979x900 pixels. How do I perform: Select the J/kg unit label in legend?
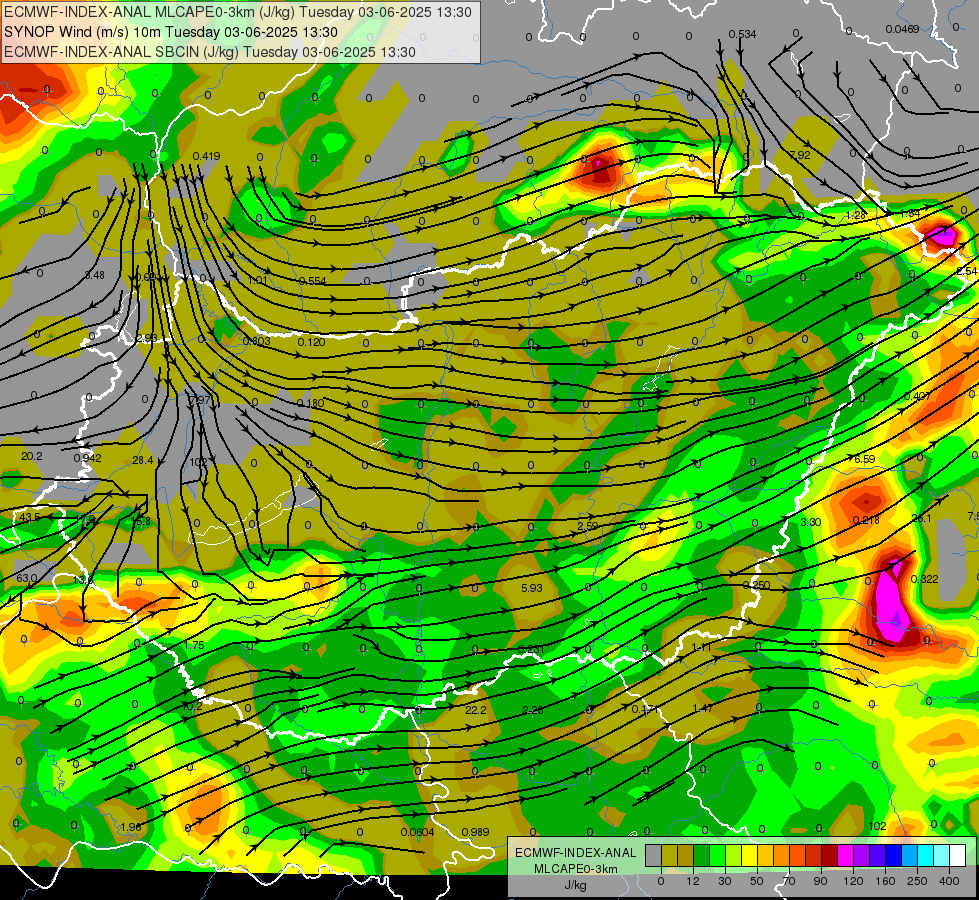pyautogui.click(x=576, y=885)
